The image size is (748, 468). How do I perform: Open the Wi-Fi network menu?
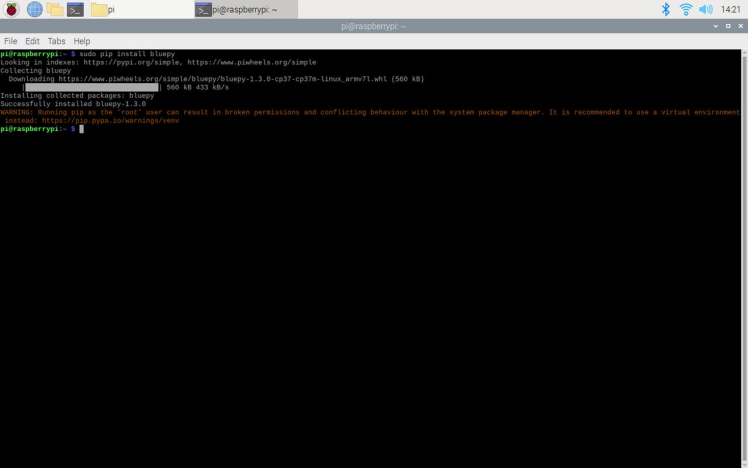click(686, 9)
